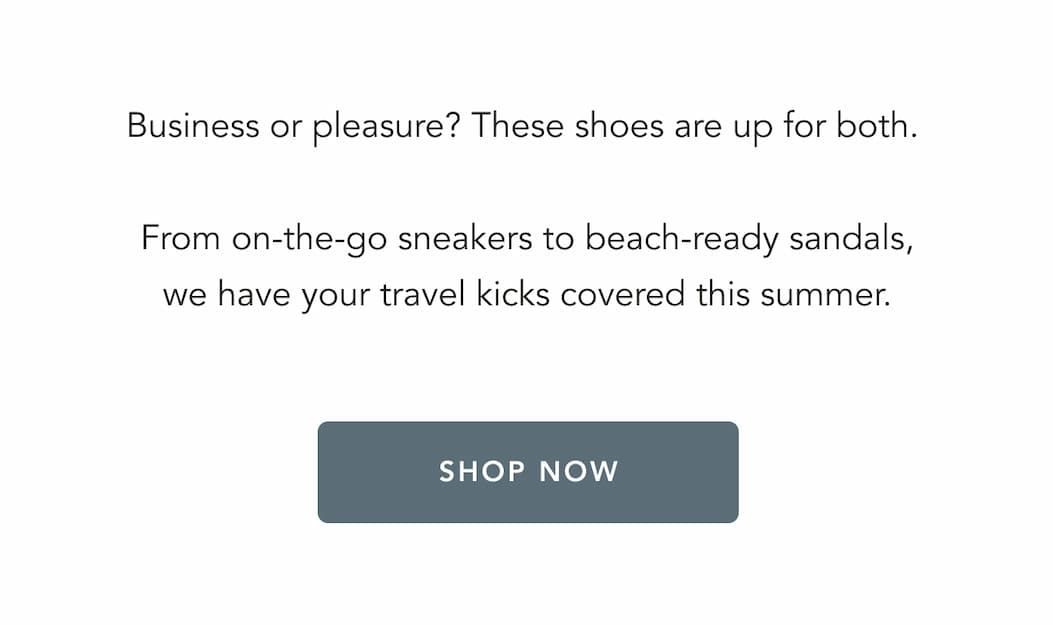Click the 'From on-the-go sneakers' text line
1053x625 pixels.
527,240
